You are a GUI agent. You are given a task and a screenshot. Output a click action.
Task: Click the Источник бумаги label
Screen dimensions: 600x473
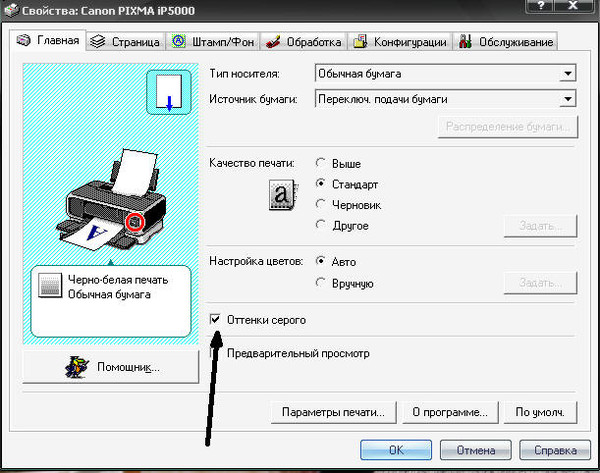tap(253, 99)
